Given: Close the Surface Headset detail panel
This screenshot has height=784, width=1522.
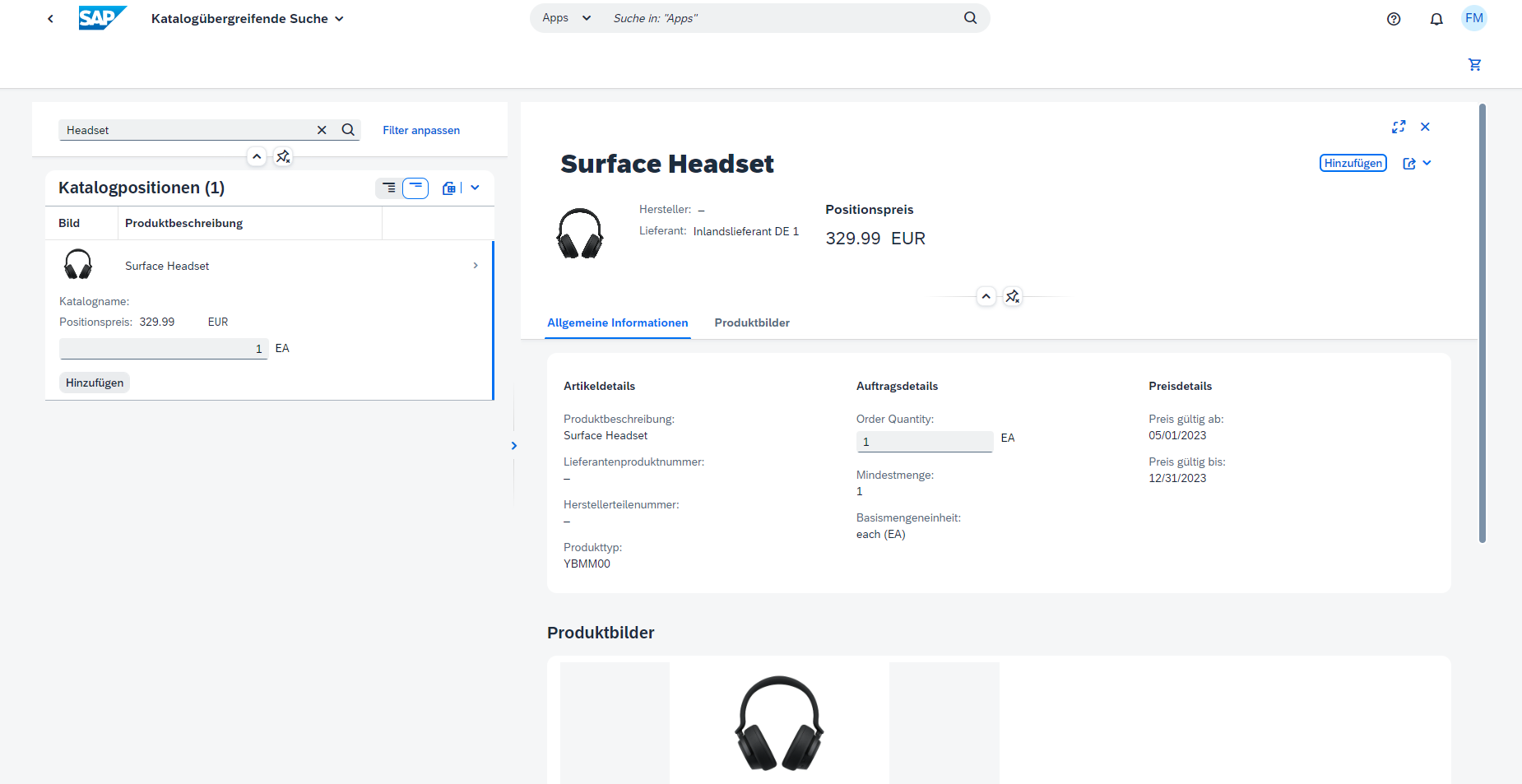Looking at the screenshot, I should pyautogui.click(x=1425, y=127).
